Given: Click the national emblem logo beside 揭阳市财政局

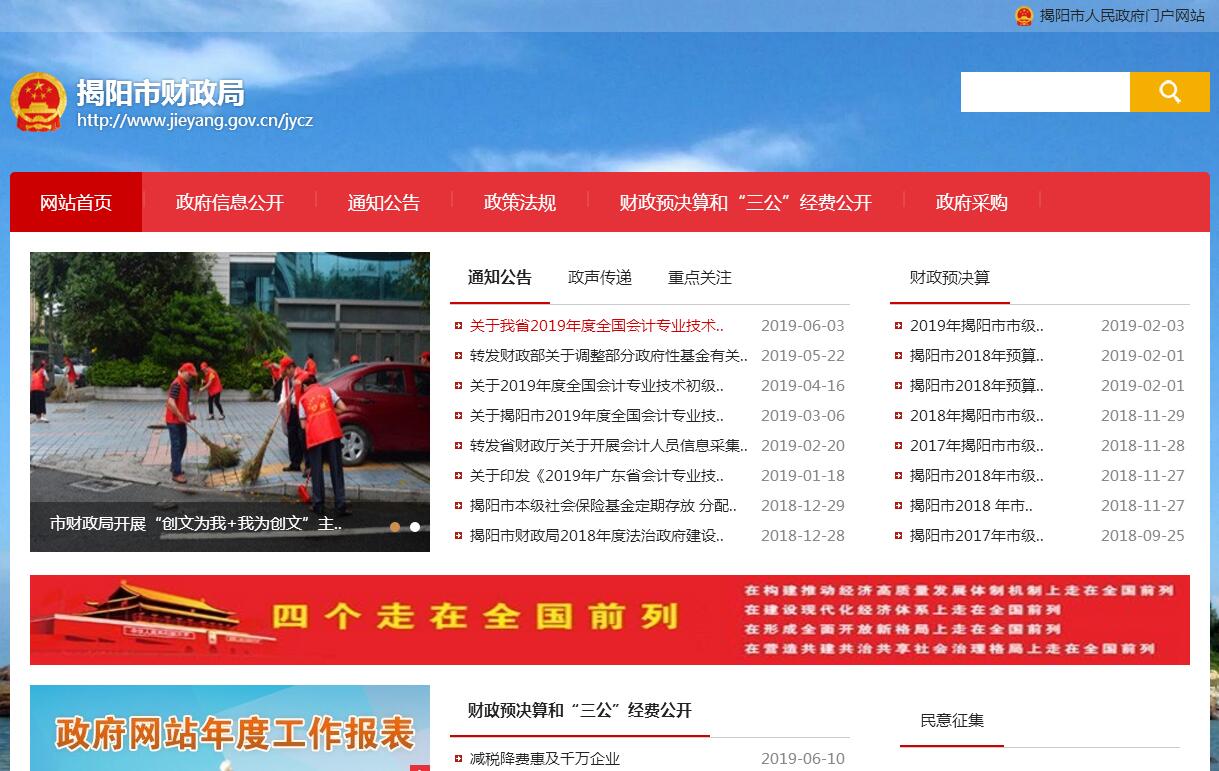Looking at the screenshot, I should [38, 101].
